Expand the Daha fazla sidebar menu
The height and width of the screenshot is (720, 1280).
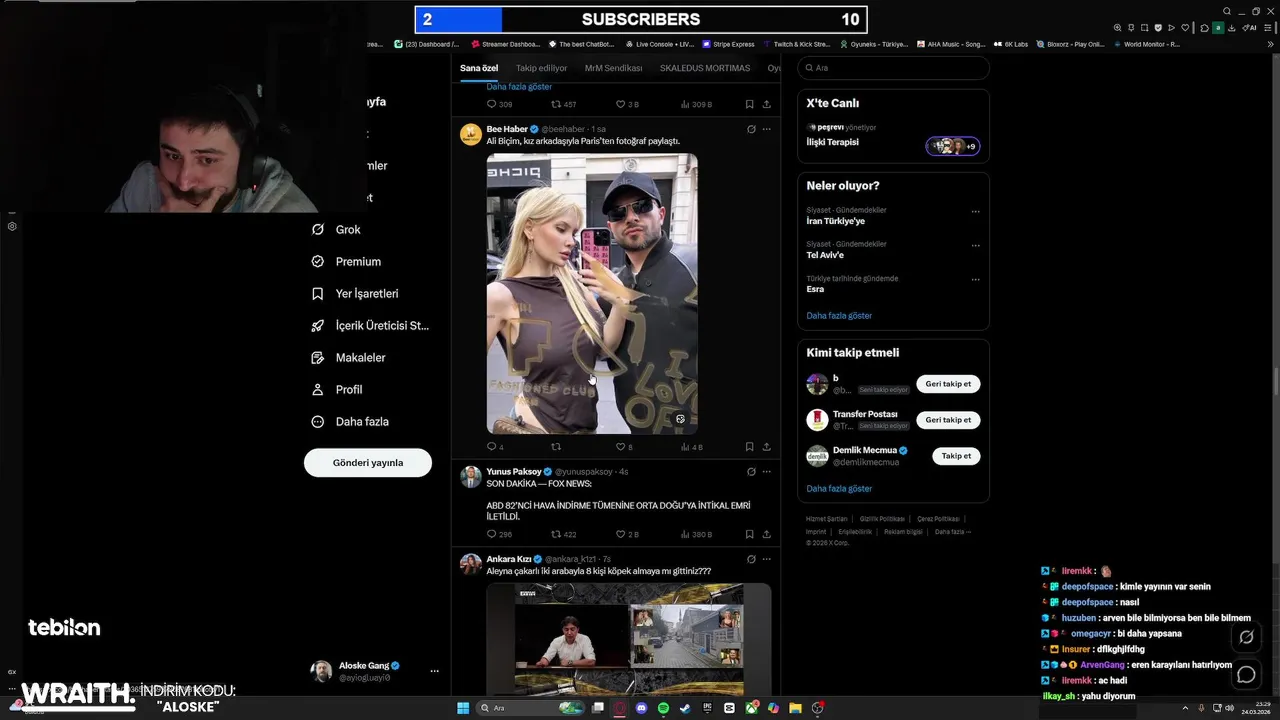click(349, 422)
